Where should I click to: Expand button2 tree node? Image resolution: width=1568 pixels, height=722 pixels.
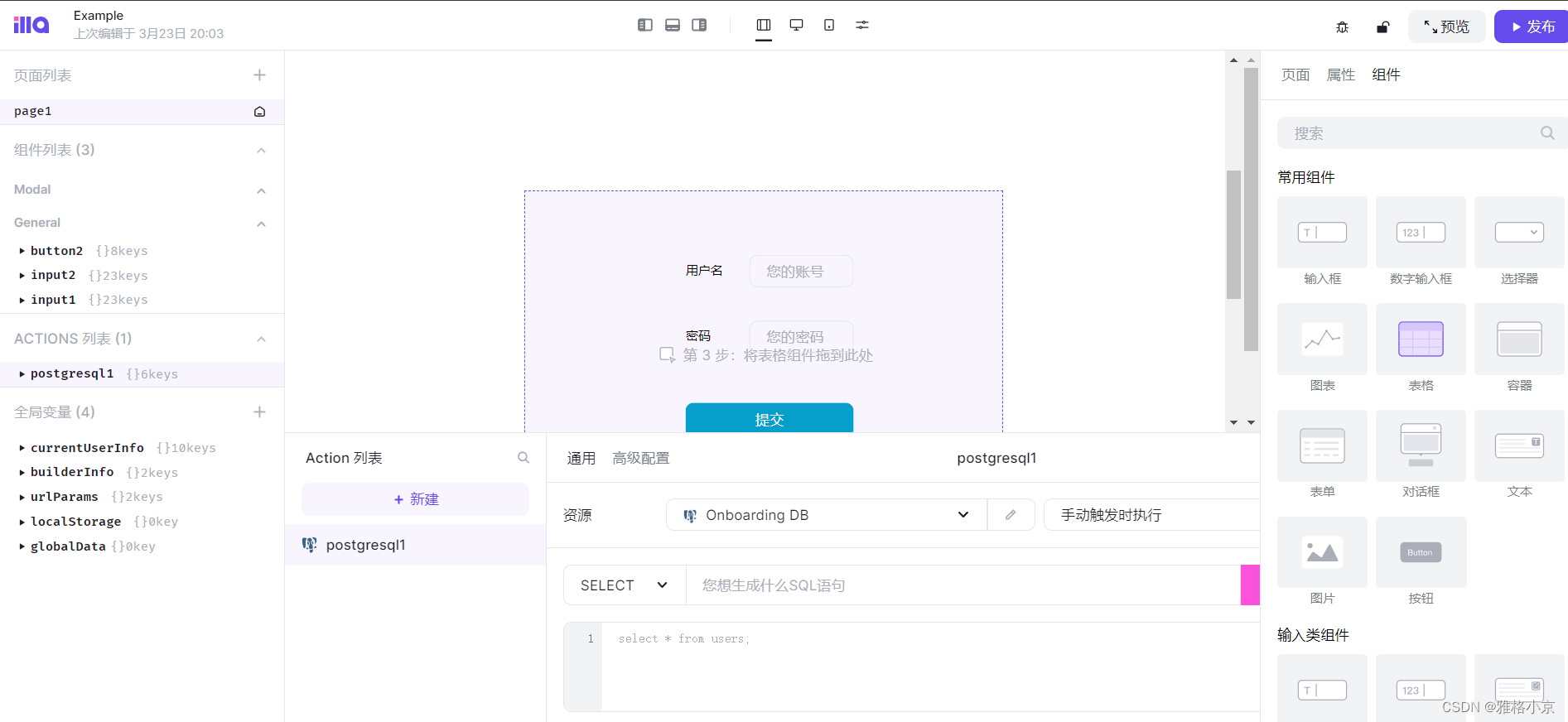tap(22, 251)
